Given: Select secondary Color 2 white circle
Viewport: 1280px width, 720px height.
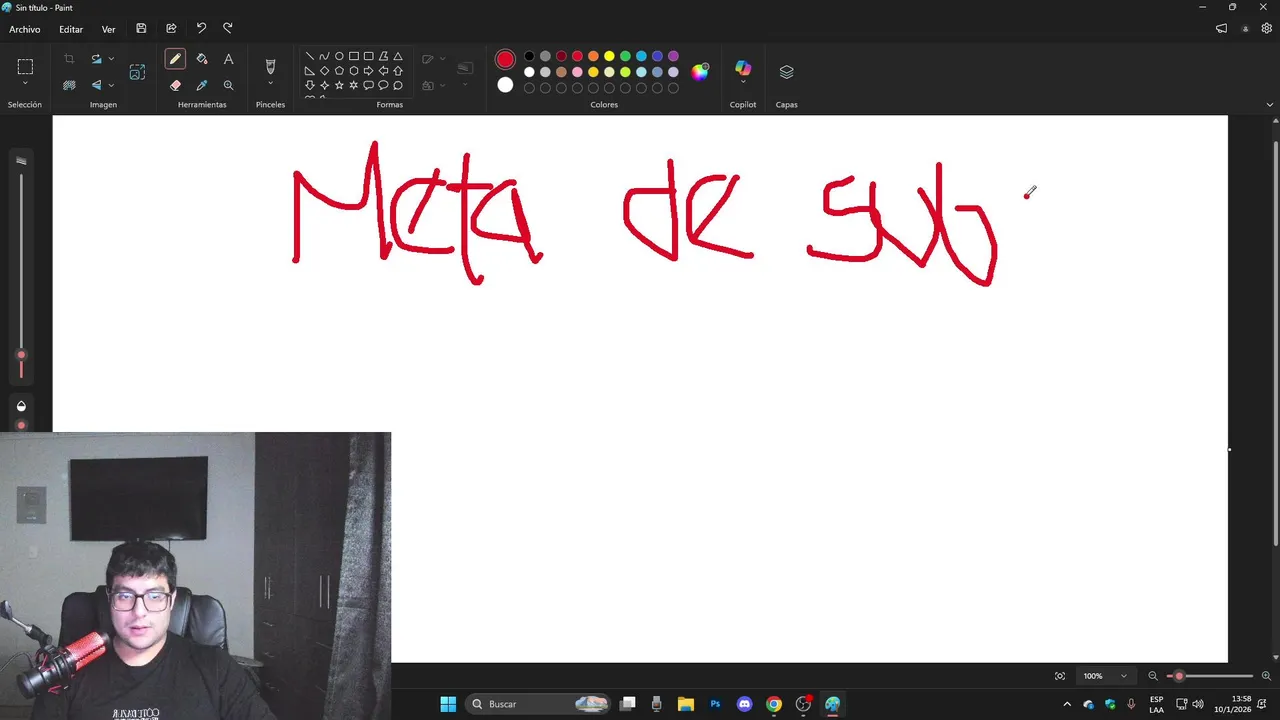Looking at the screenshot, I should pos(505,85).
